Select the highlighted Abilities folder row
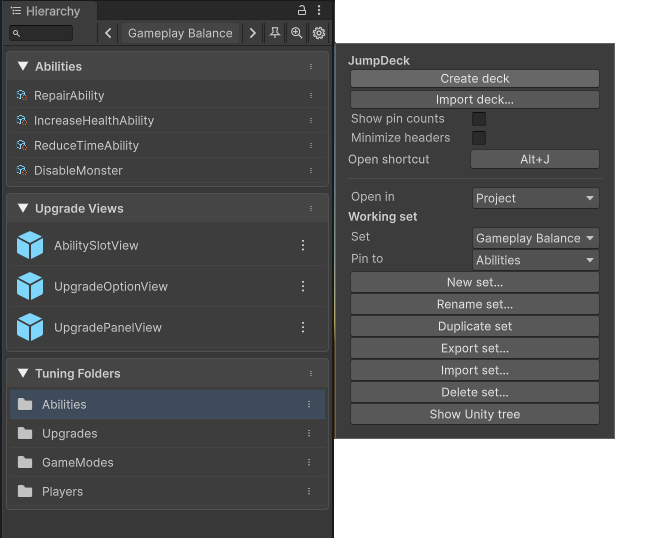The height and width of the screenshot is (538, 651). [168, 404]
